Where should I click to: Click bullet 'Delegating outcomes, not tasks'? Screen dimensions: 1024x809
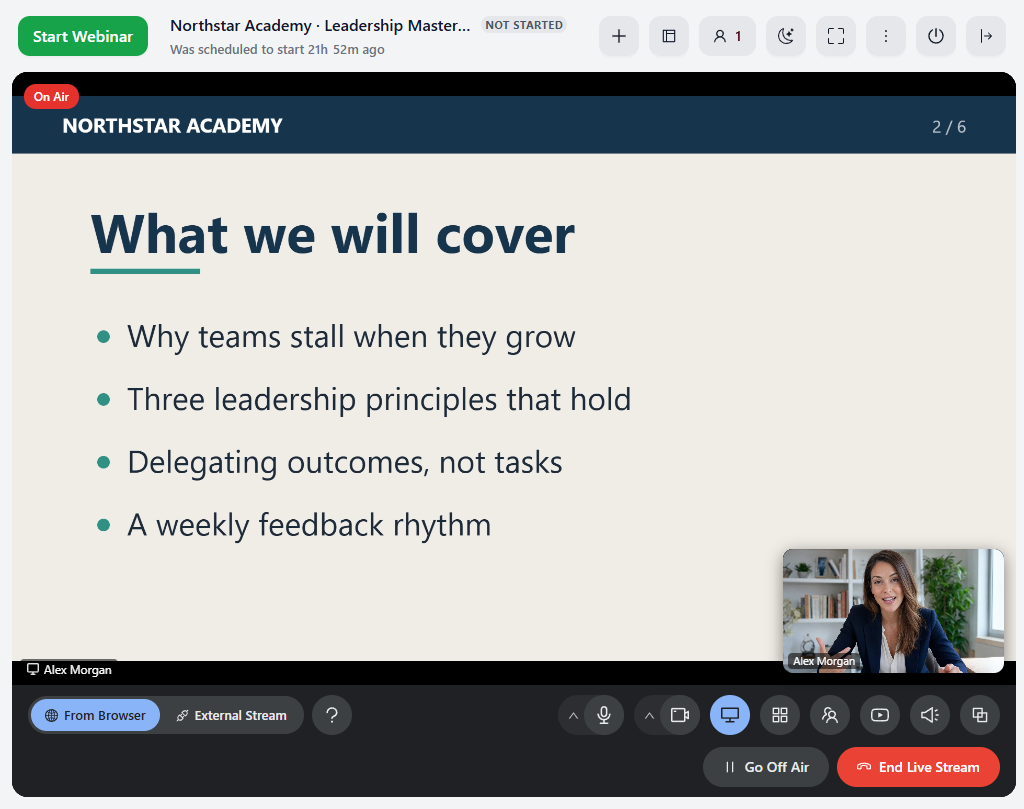(x=345, y=462)
